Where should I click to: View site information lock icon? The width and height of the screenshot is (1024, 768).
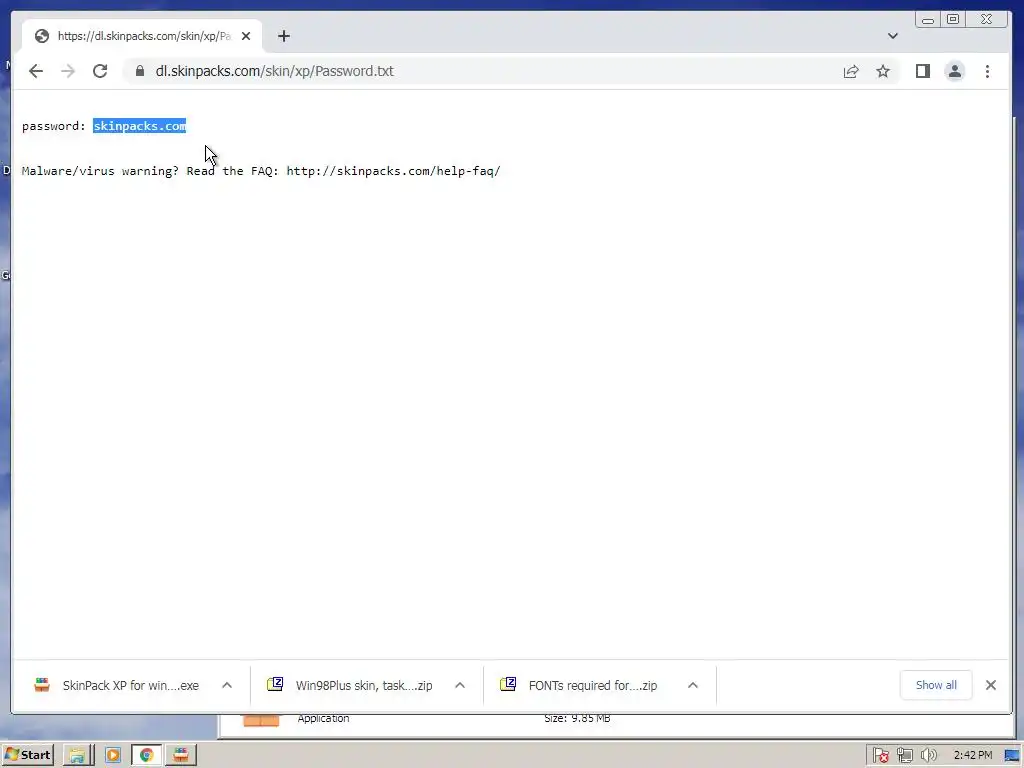140,71
